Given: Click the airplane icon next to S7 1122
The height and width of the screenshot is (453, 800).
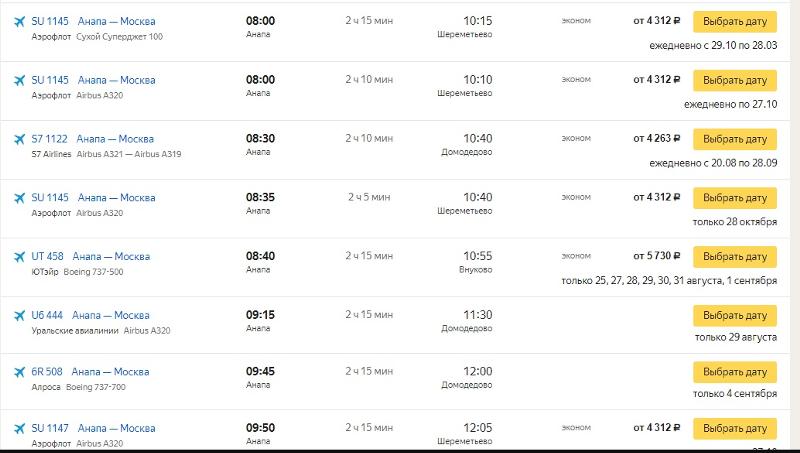Looking at the screenshot, I should (19, 139).
